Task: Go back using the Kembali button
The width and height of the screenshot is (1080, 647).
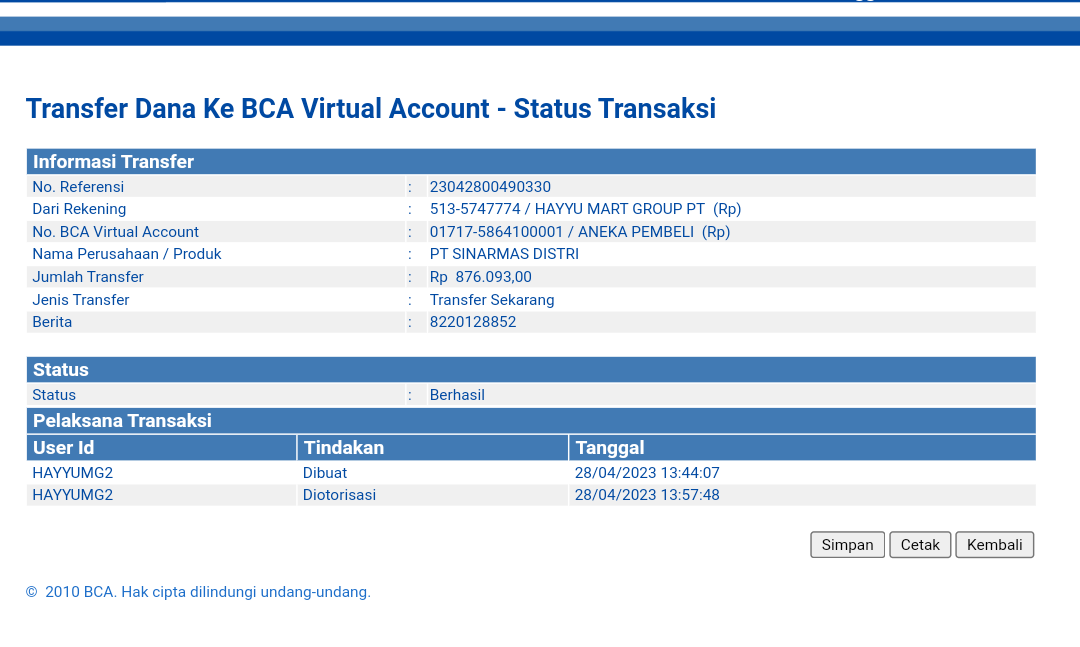Action: 994,545
